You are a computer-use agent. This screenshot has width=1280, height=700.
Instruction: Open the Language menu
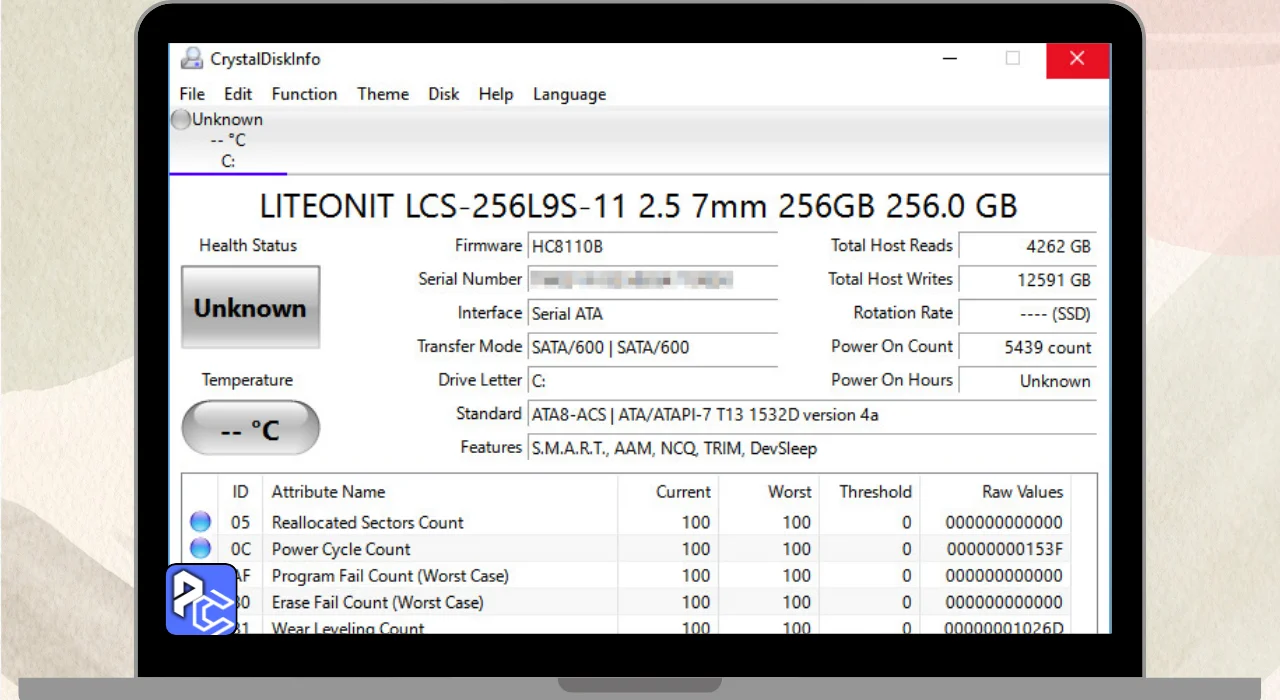pos(569,94)
